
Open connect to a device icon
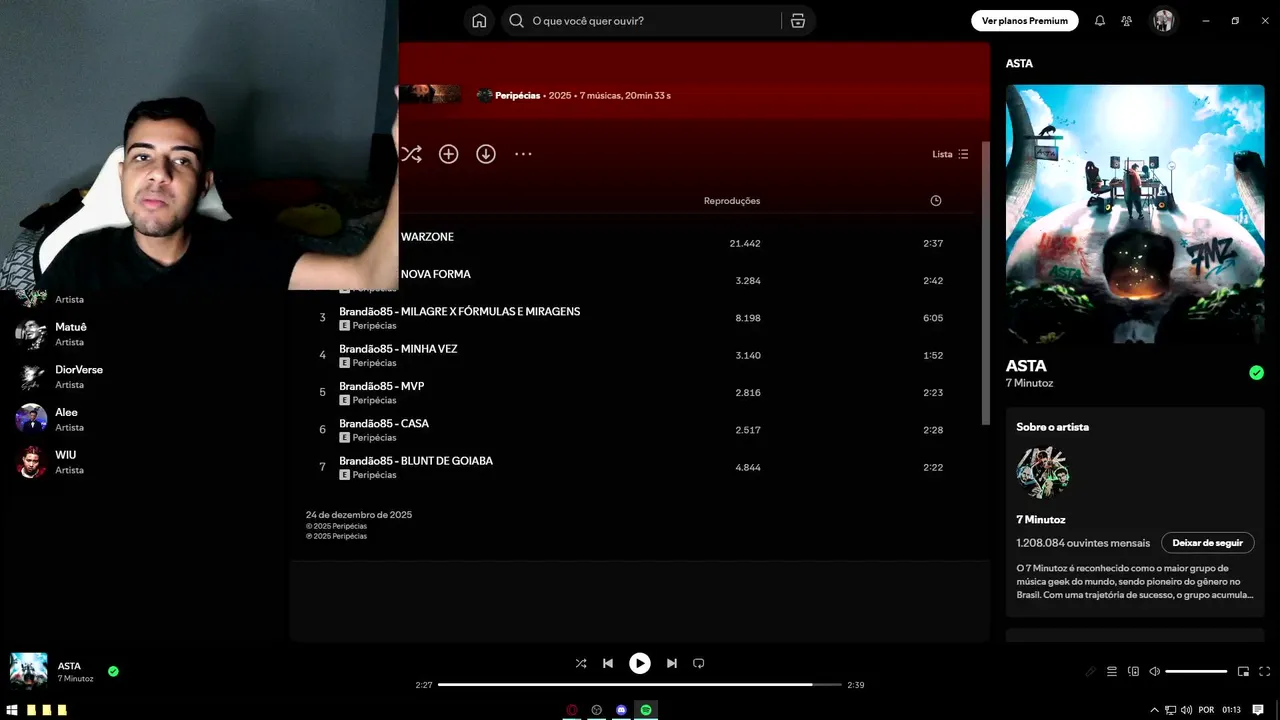click(x=1133, y=671)
